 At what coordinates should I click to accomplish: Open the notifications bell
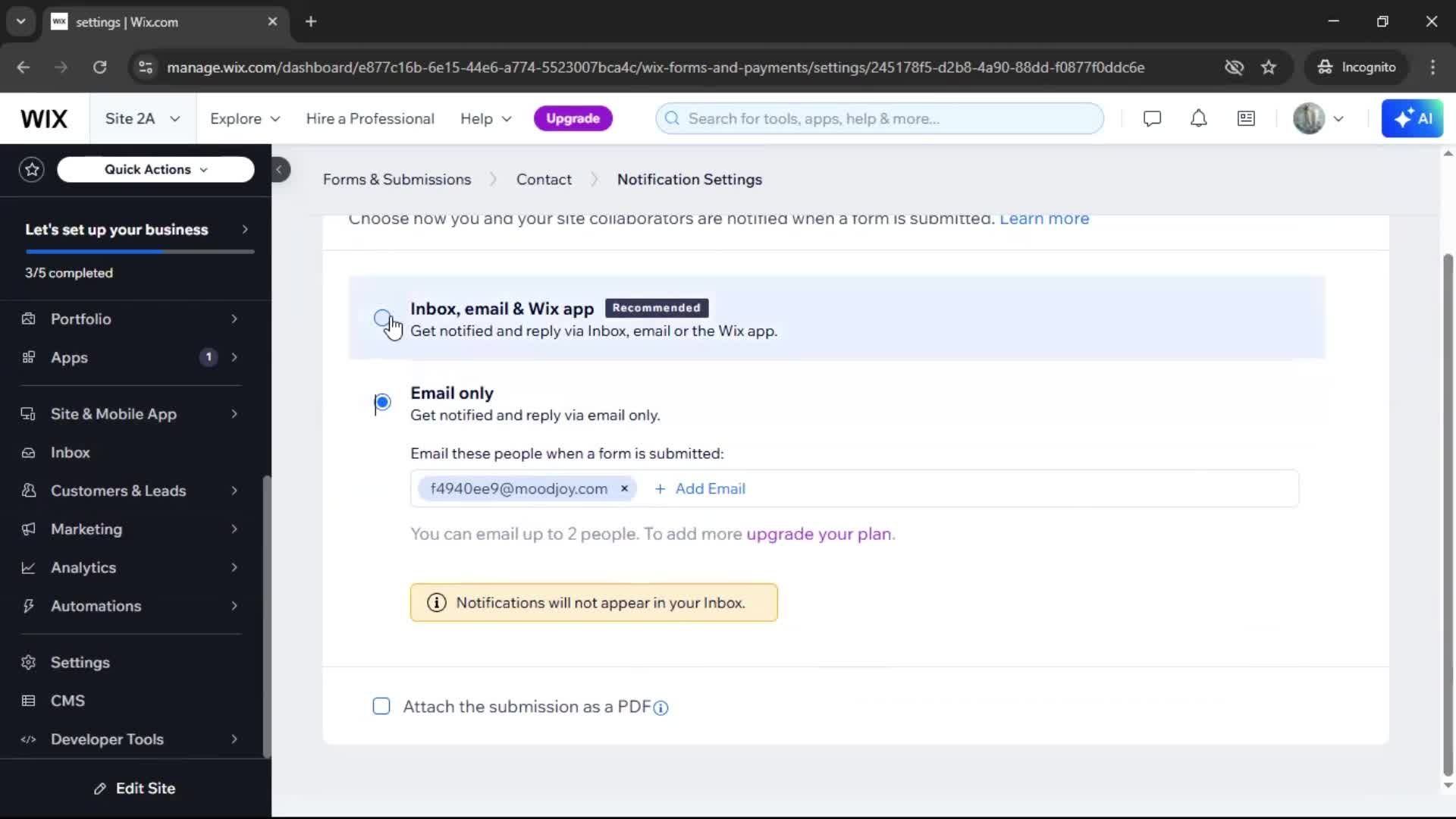[x=1198, y=119]
